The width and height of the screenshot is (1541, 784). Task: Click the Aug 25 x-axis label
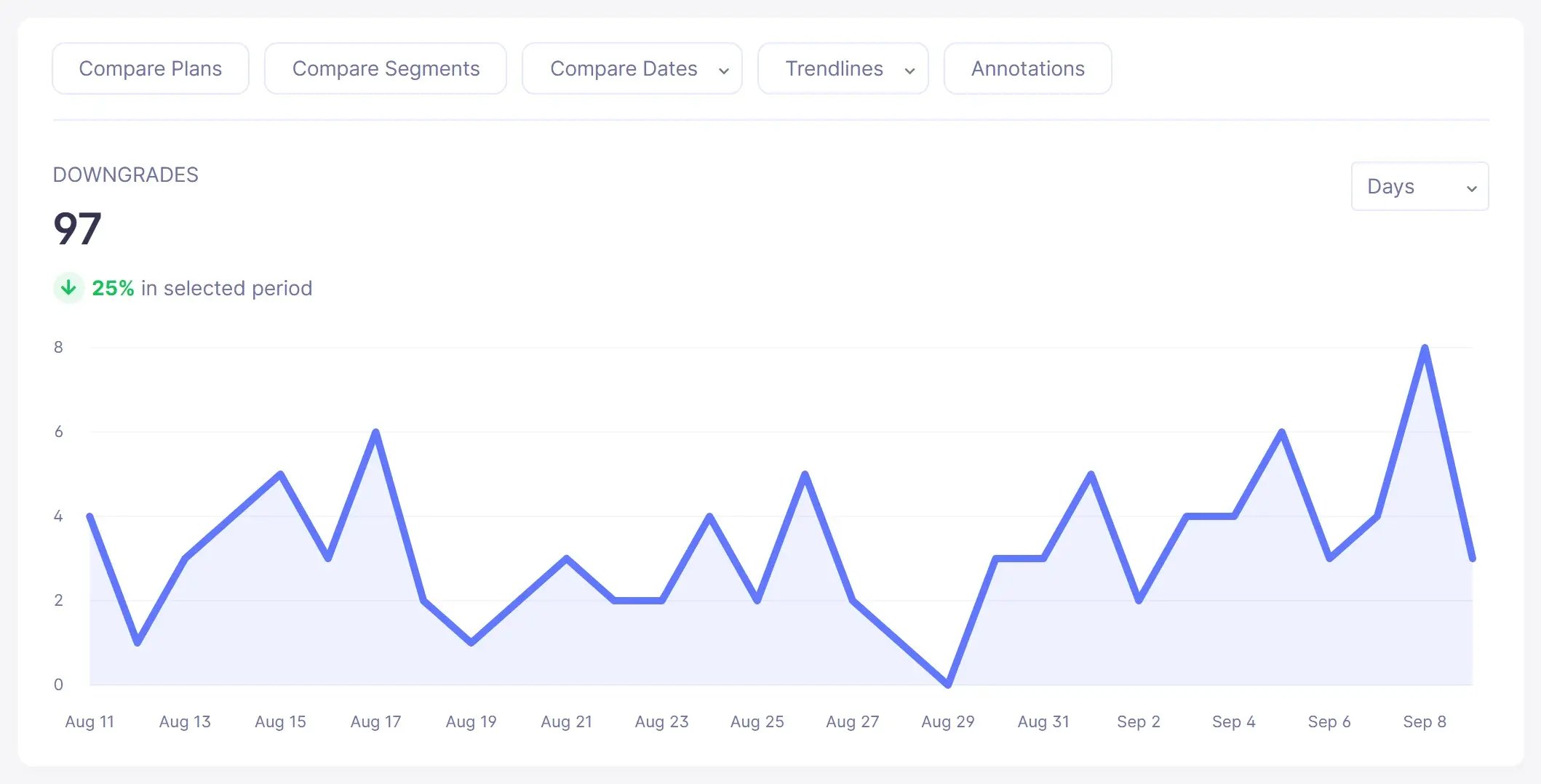tap(757, 721)
